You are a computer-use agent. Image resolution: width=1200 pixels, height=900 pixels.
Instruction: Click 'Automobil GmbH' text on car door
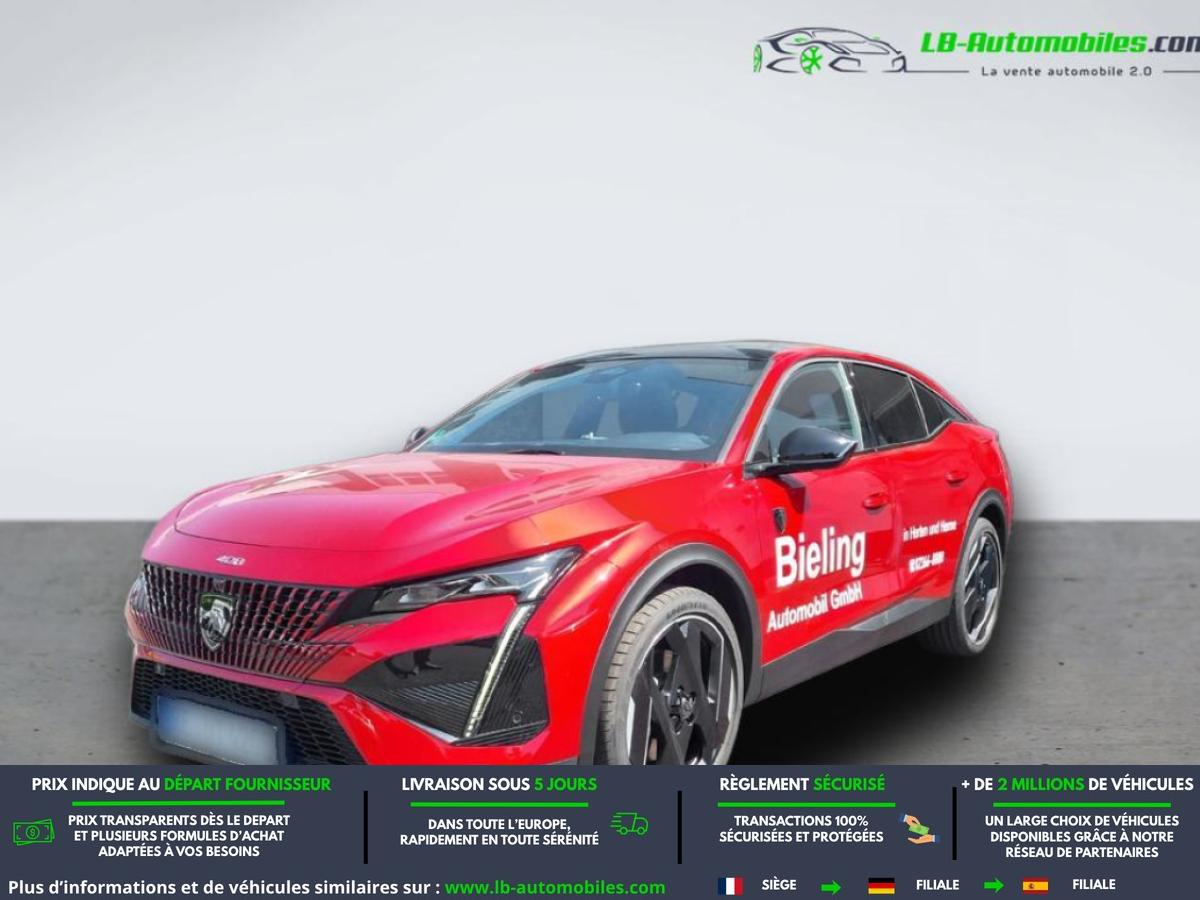[815, 606]
